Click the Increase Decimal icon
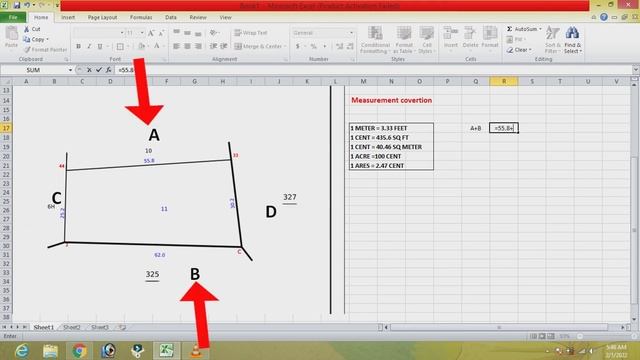 (x=339, y=47)
